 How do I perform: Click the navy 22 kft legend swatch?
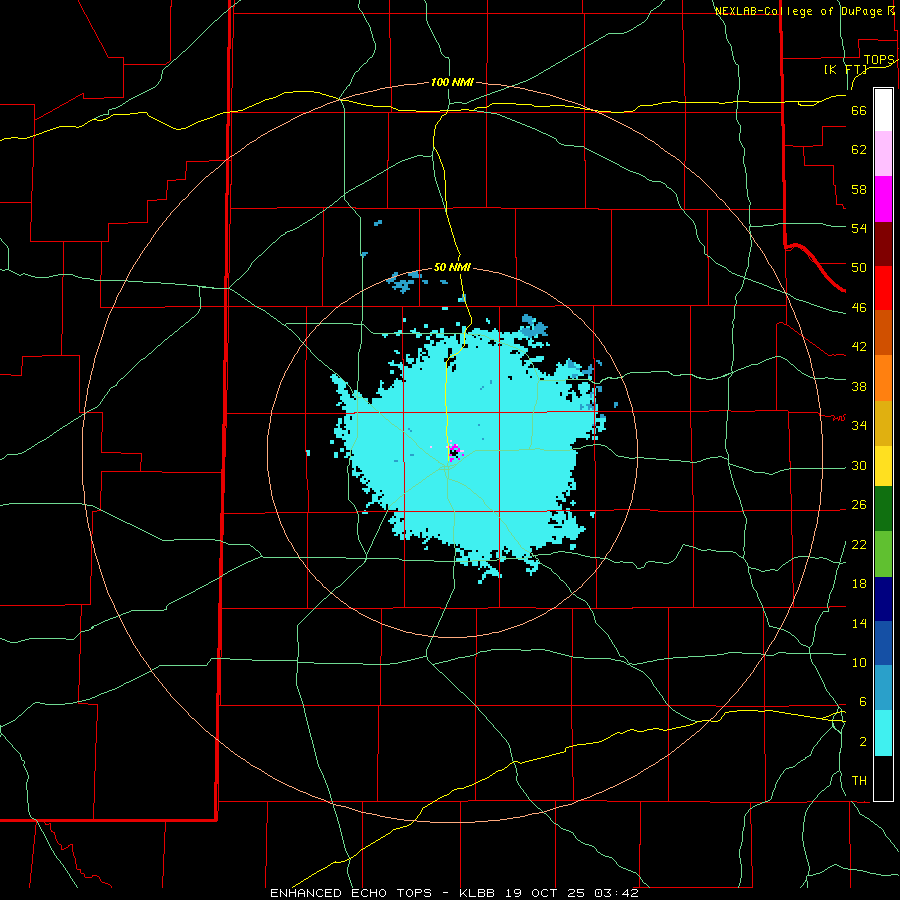pyautogui.click(x=883, y=599)
